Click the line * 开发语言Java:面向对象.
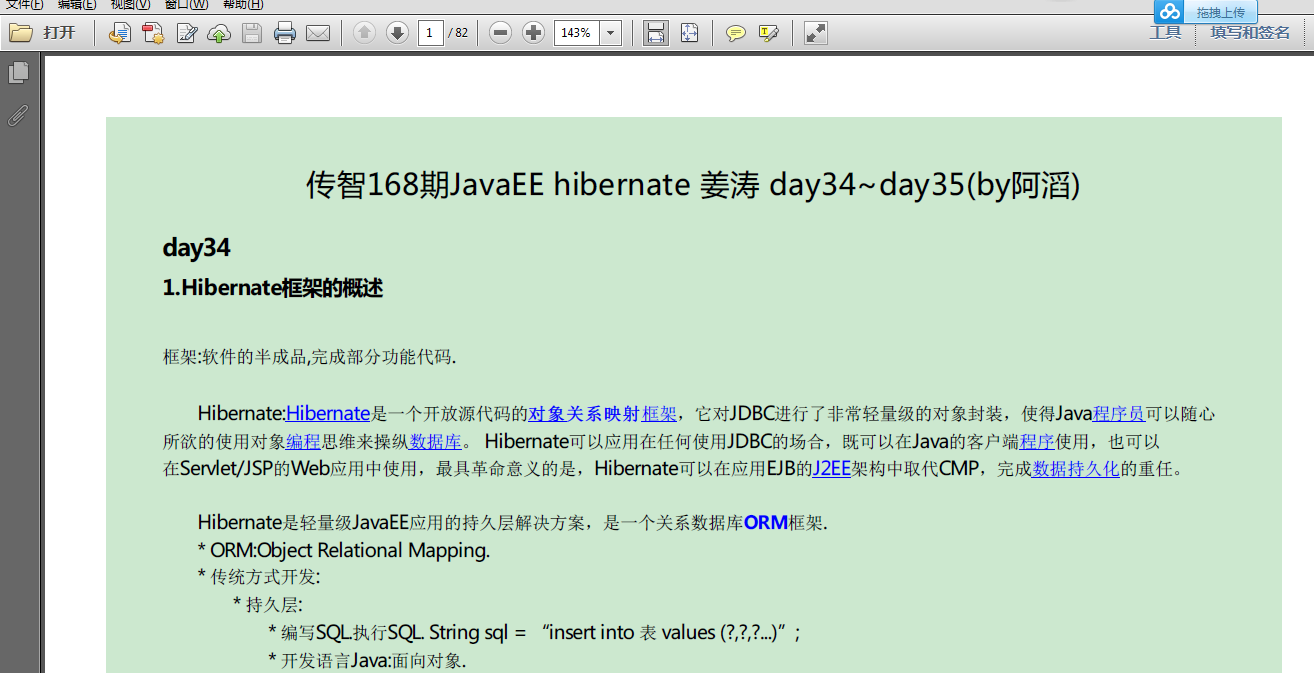The height and width of the screenshot is (673, 1314). click(367, 660)
